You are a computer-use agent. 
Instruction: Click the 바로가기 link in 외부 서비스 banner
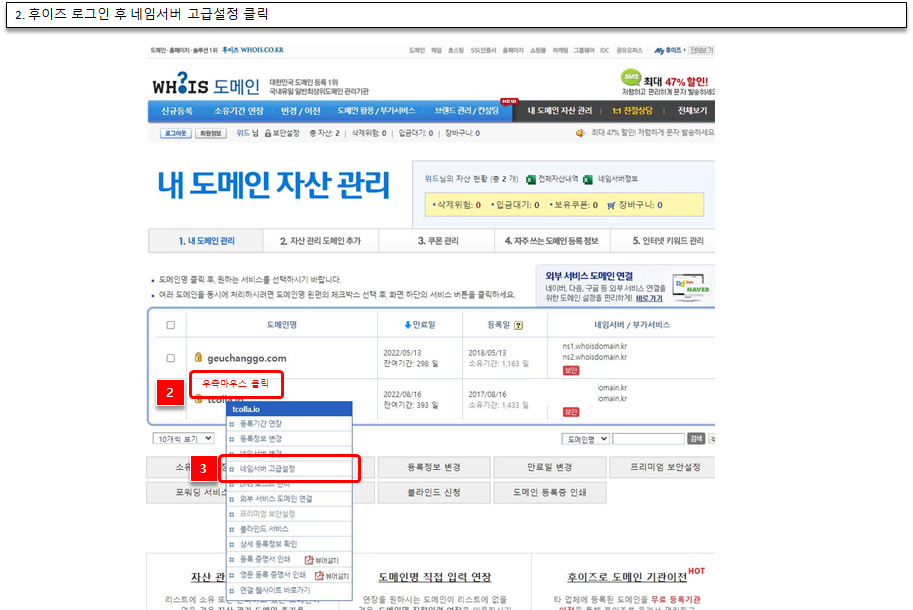click(x=649, y=299)
